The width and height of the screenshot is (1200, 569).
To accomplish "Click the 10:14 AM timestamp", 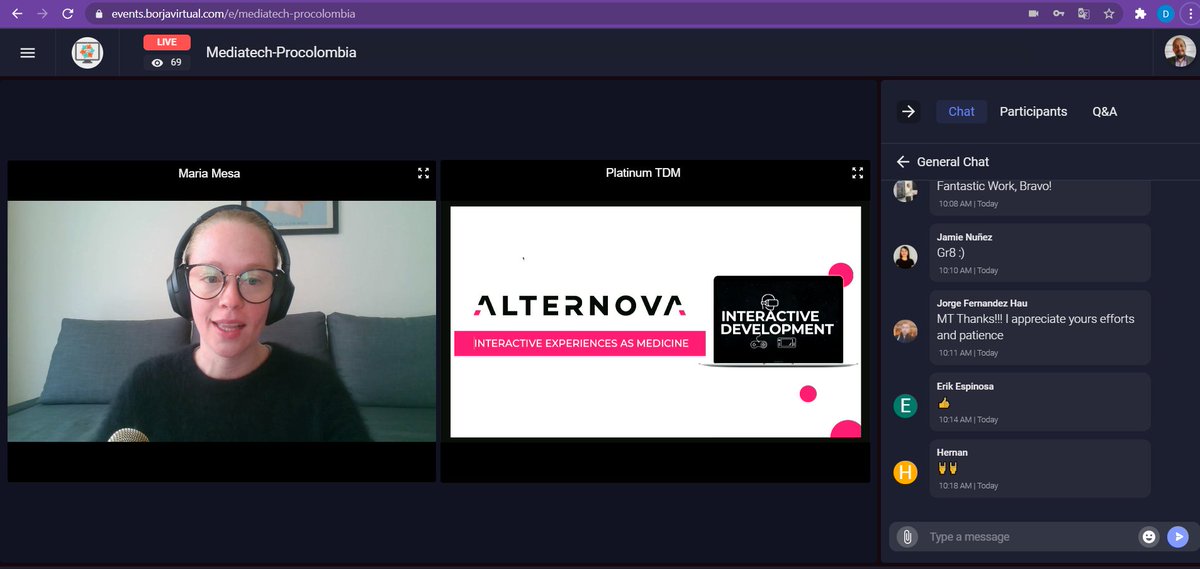I will [968, 420].
